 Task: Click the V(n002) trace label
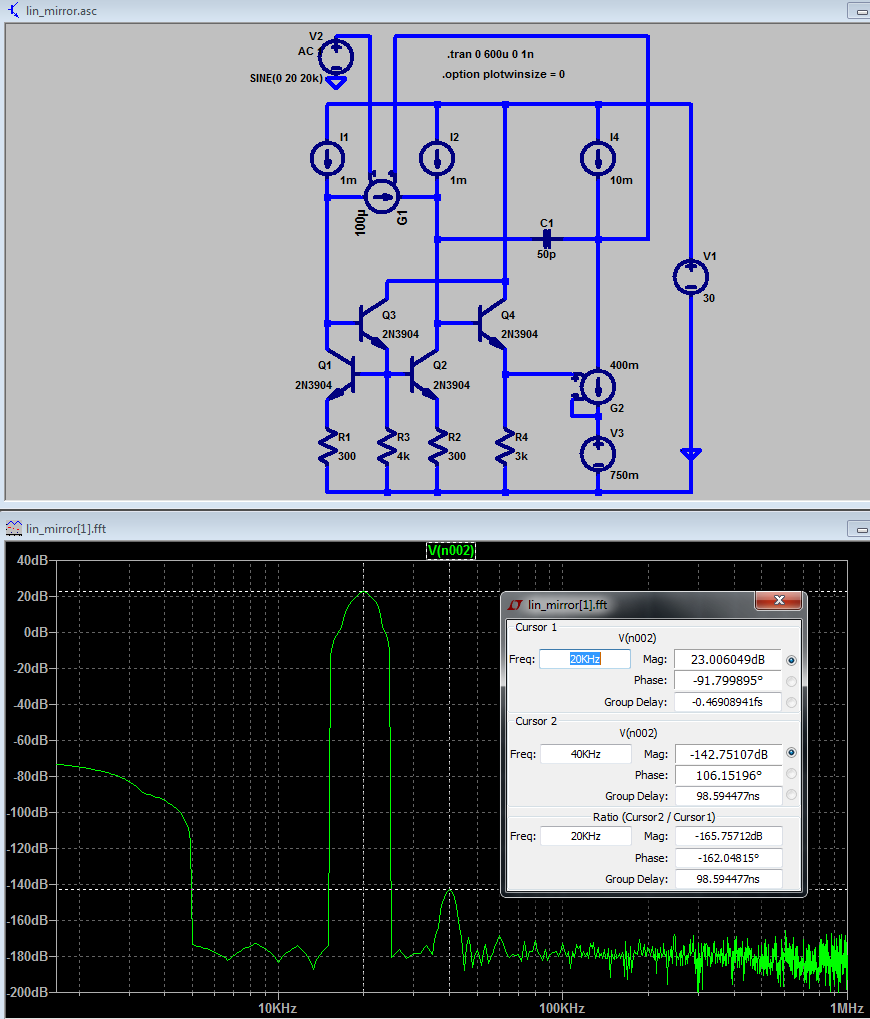(450, 551)
